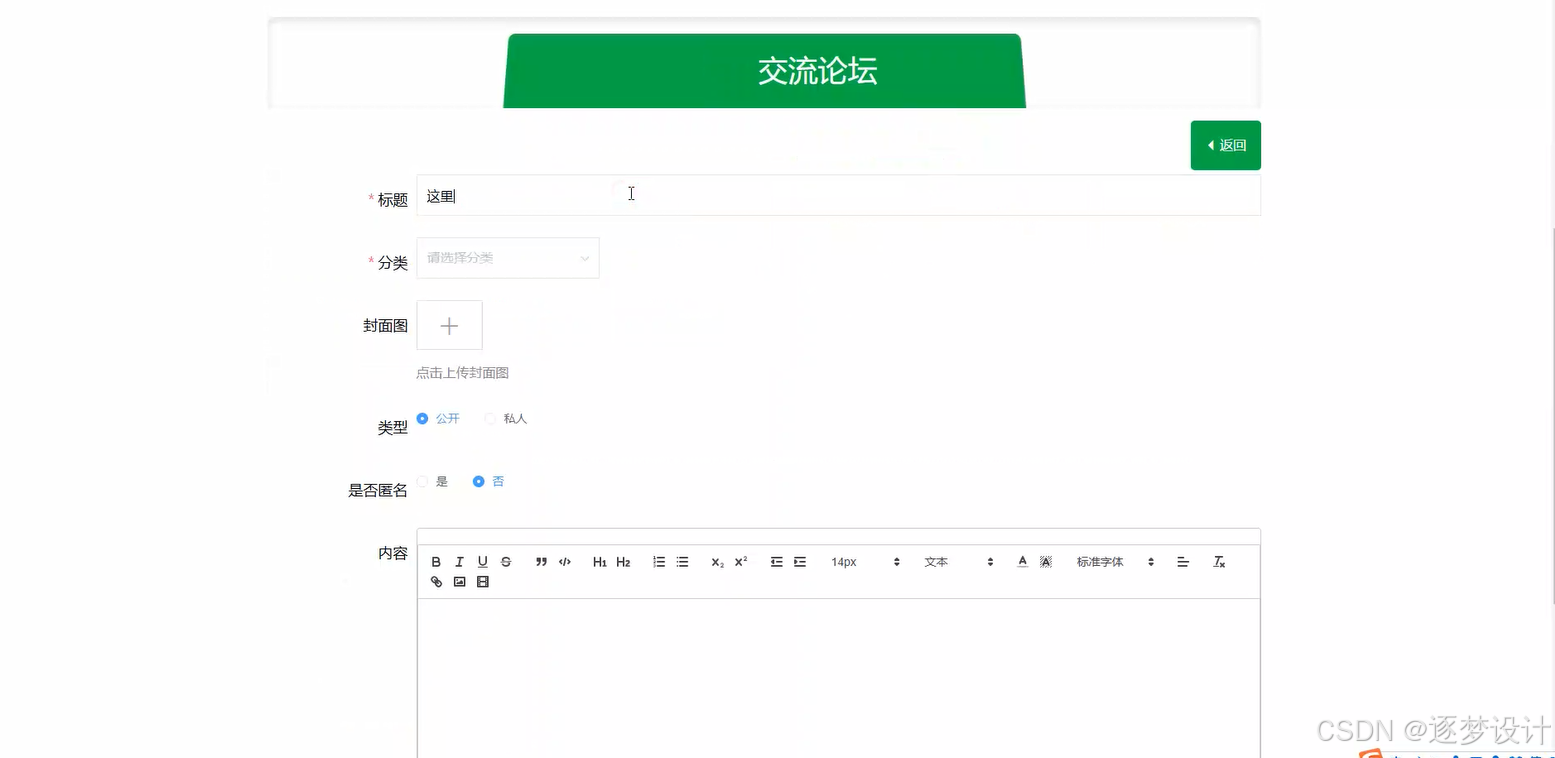Apply H1 heading formatting
Viewport: 1555px width, 758px height.
click(599, 561)
